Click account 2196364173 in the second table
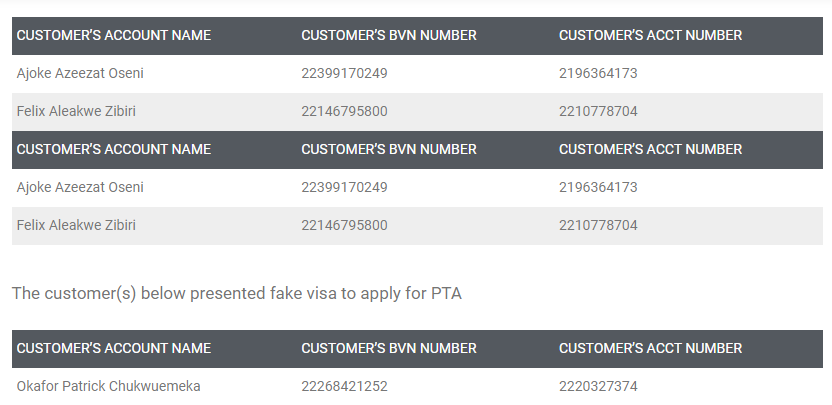This screenshot has width=832, height=405. click(598, 187)
